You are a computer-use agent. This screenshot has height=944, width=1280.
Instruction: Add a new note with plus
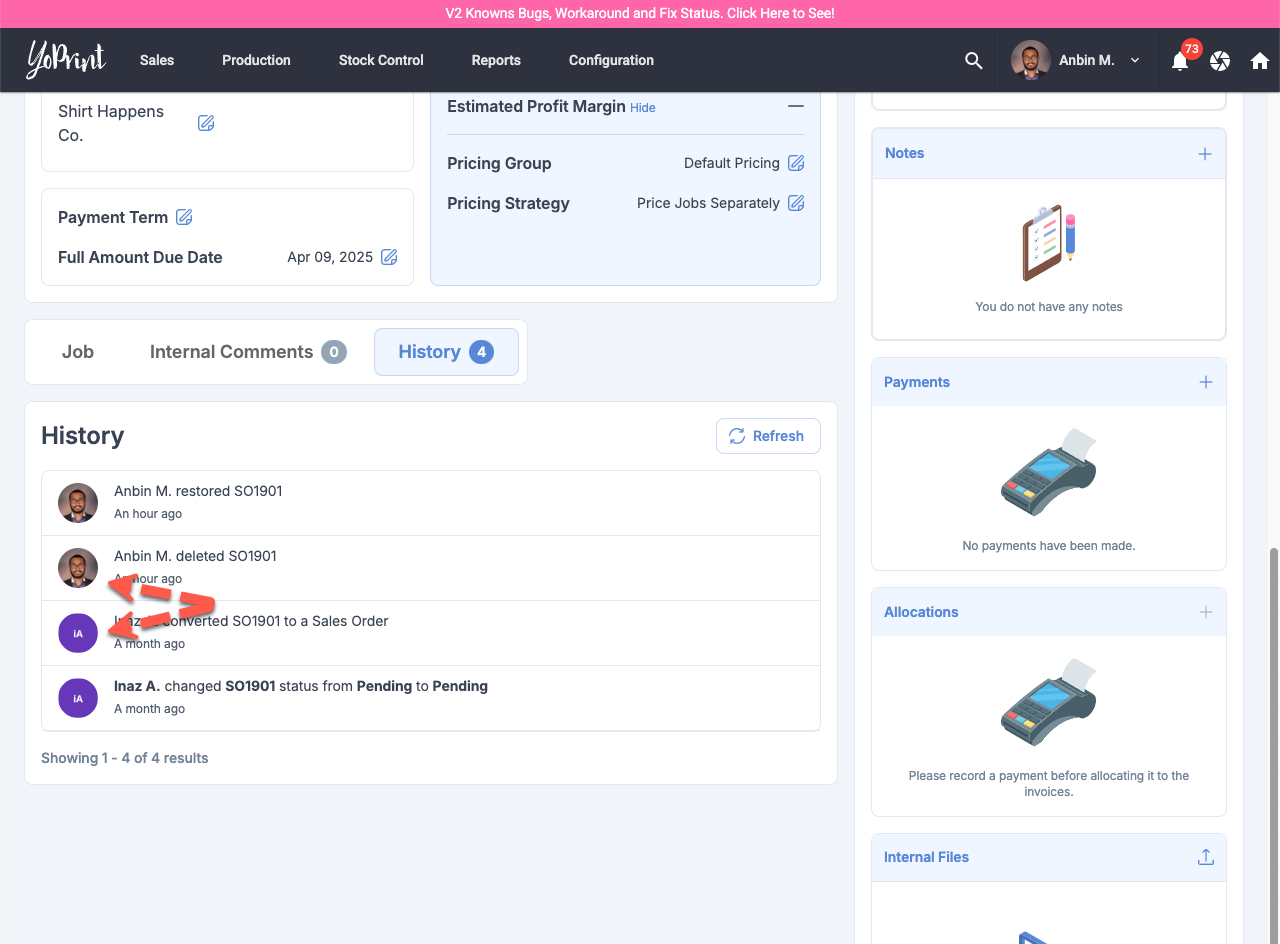[x=1205, y=153]
